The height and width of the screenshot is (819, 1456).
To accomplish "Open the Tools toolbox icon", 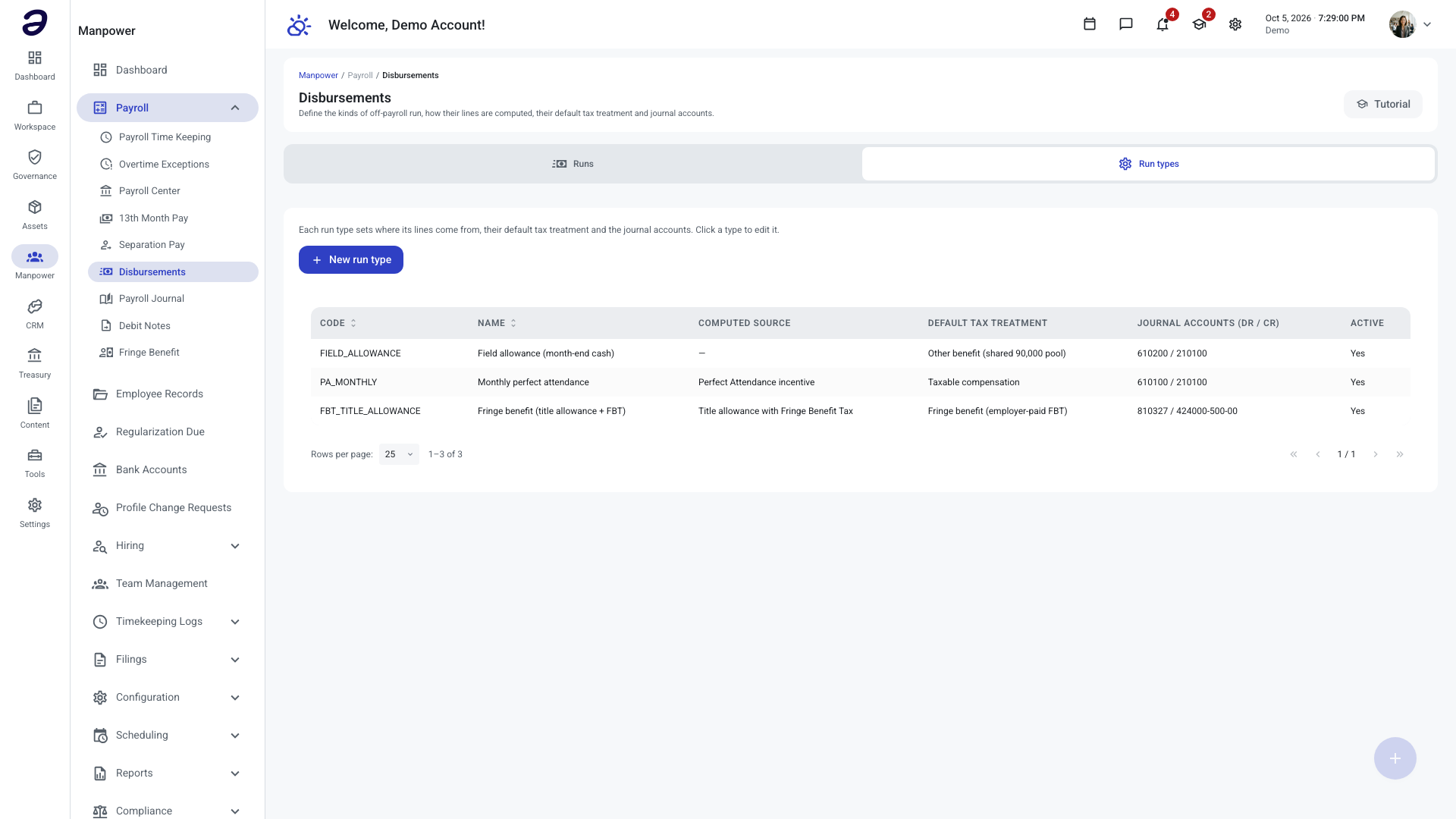I will (35, 455).
